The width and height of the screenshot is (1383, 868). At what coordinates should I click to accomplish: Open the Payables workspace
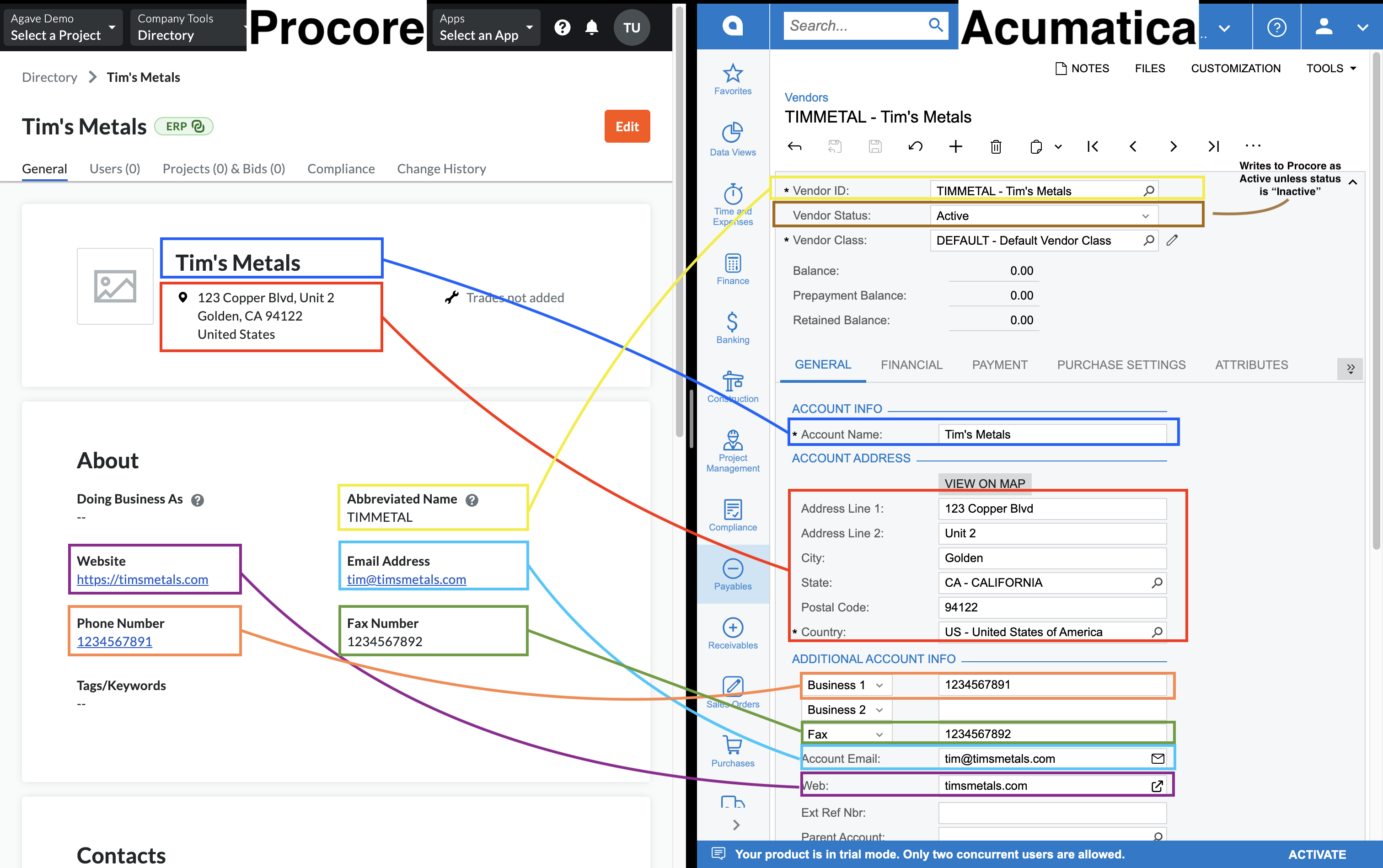click(733, 575)
